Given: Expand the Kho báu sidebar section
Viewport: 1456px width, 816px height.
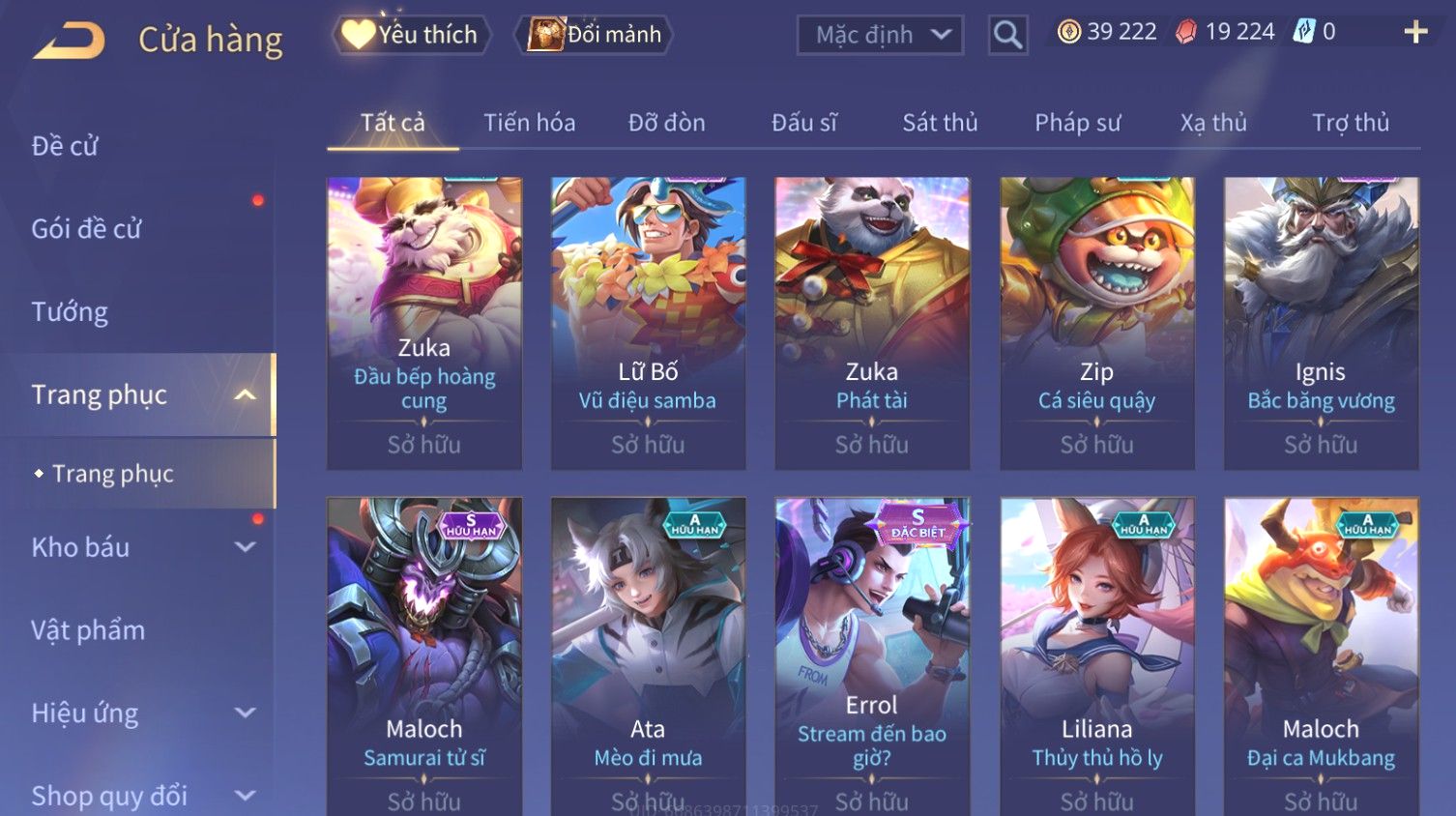Looking at the screenshot, I should pos(246,547).
